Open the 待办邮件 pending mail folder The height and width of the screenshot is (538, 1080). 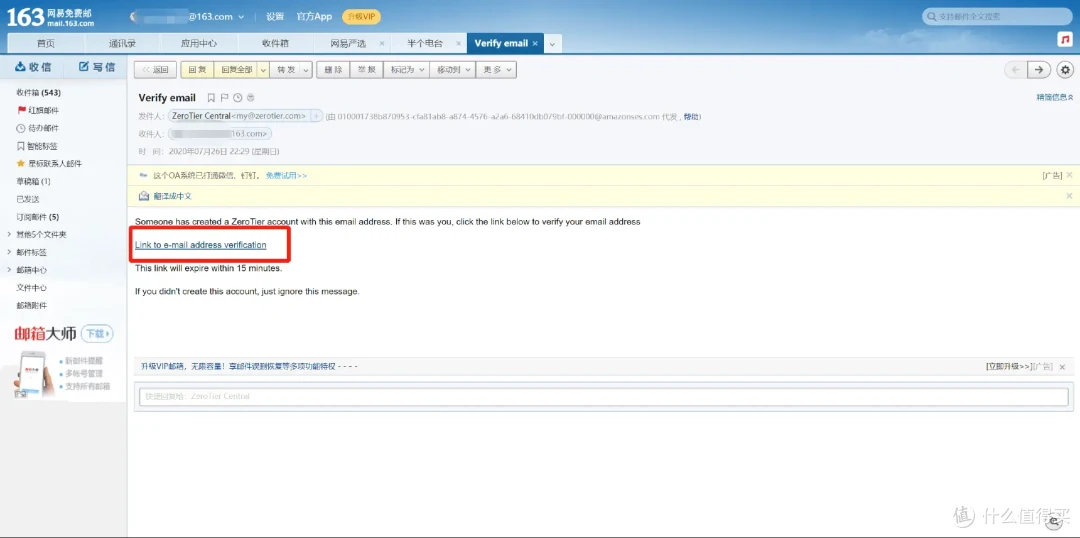pos(38,128)
